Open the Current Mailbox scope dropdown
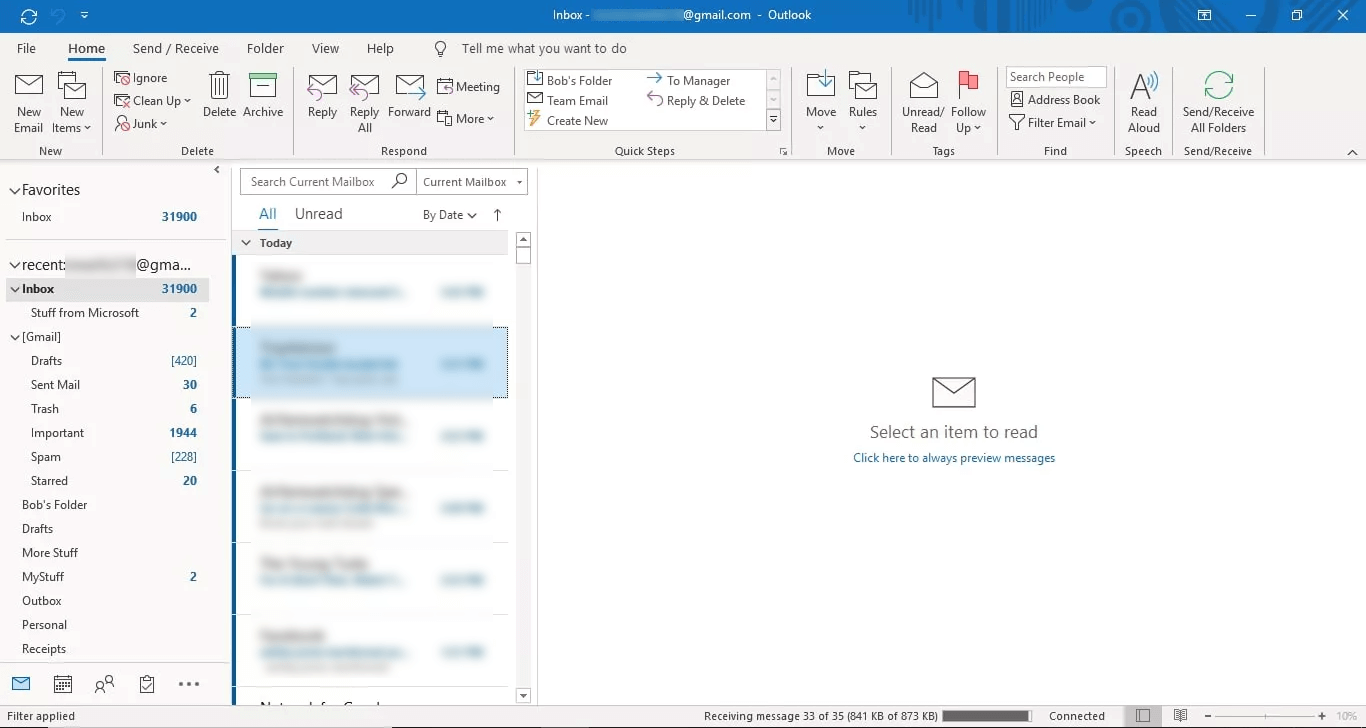 472,182
